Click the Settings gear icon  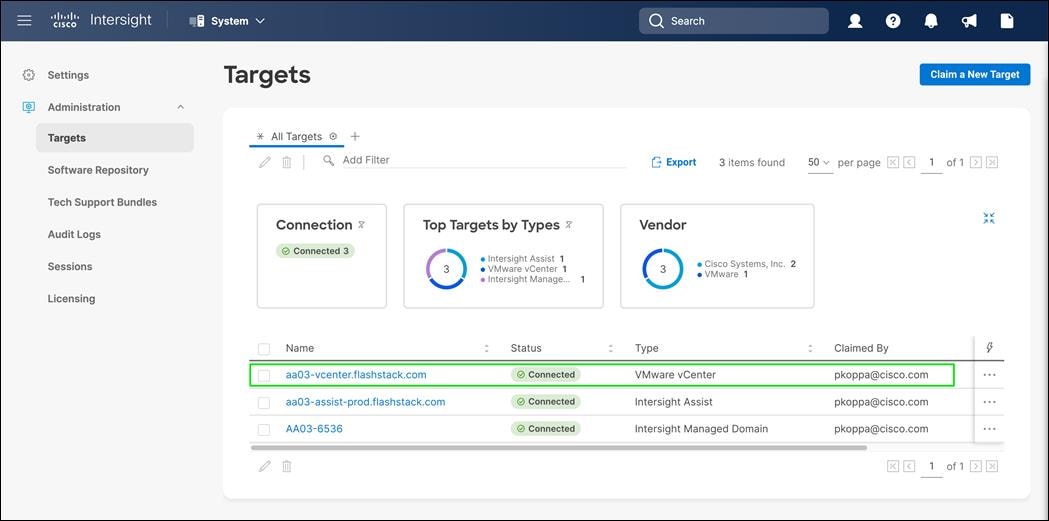tap(28, 75)
